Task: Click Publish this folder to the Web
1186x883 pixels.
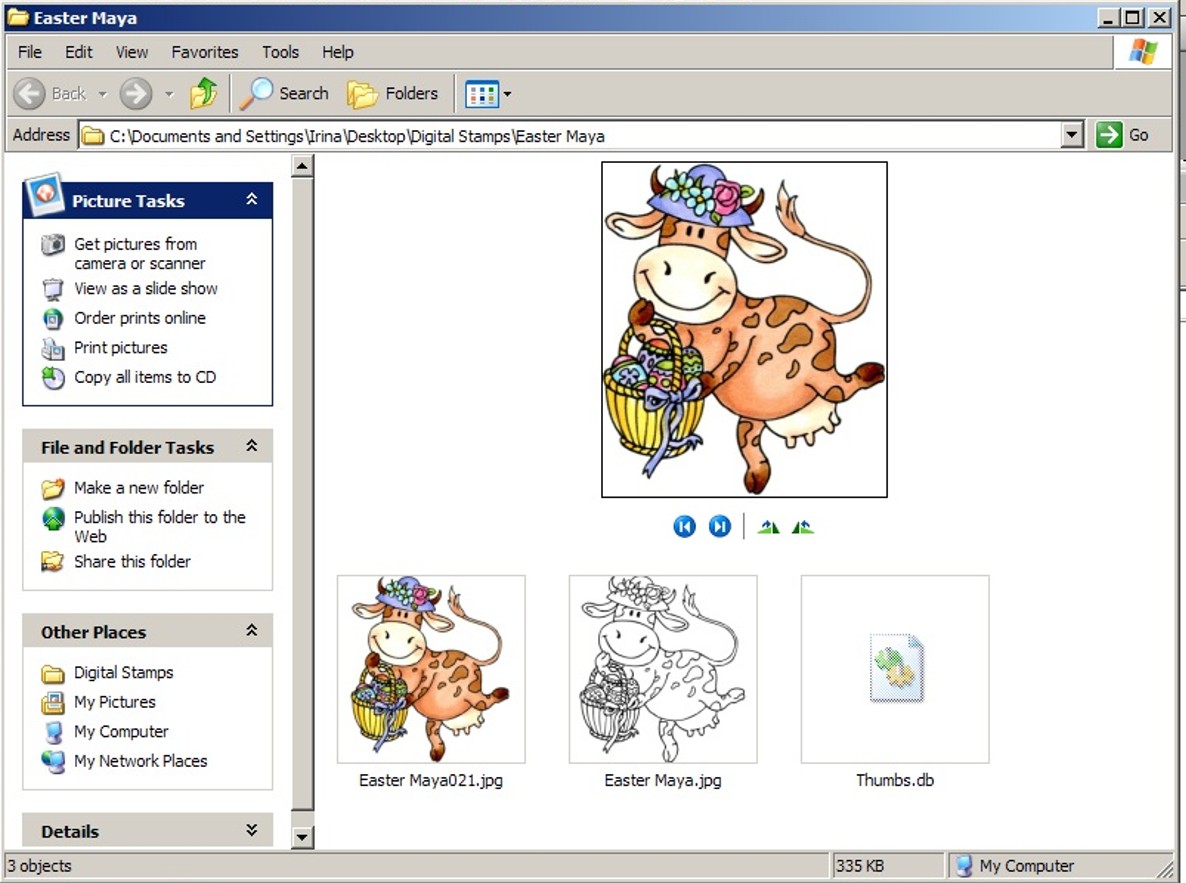Action: [x=160, y=527]
